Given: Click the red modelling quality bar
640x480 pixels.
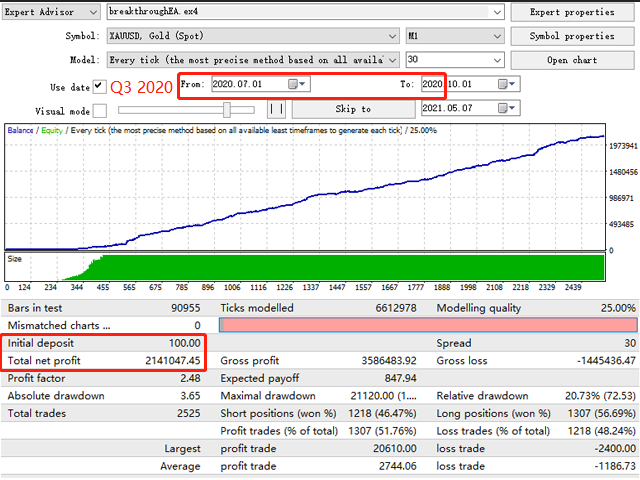Looking at the screenshot, I should point(428,325).
